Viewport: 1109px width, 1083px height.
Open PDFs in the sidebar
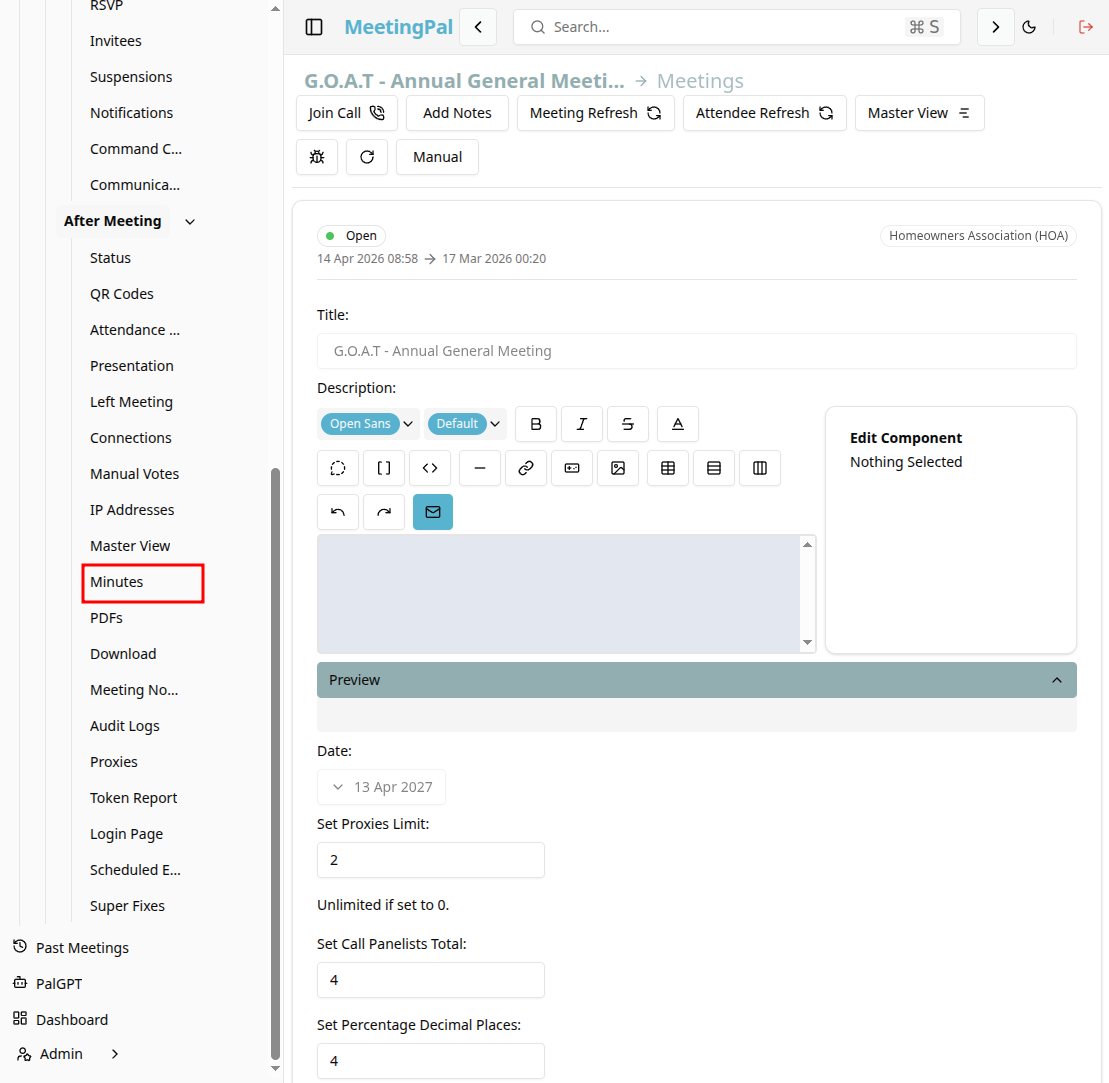106,618
